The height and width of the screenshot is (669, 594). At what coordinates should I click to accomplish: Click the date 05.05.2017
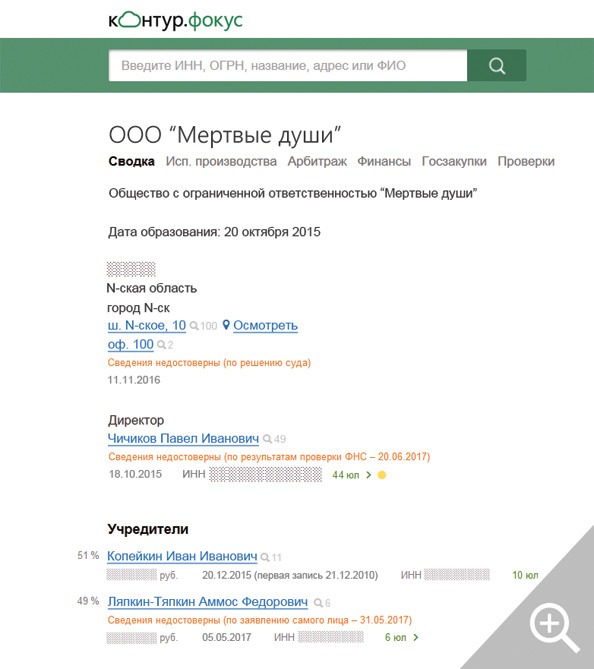[x=227, y=637]
